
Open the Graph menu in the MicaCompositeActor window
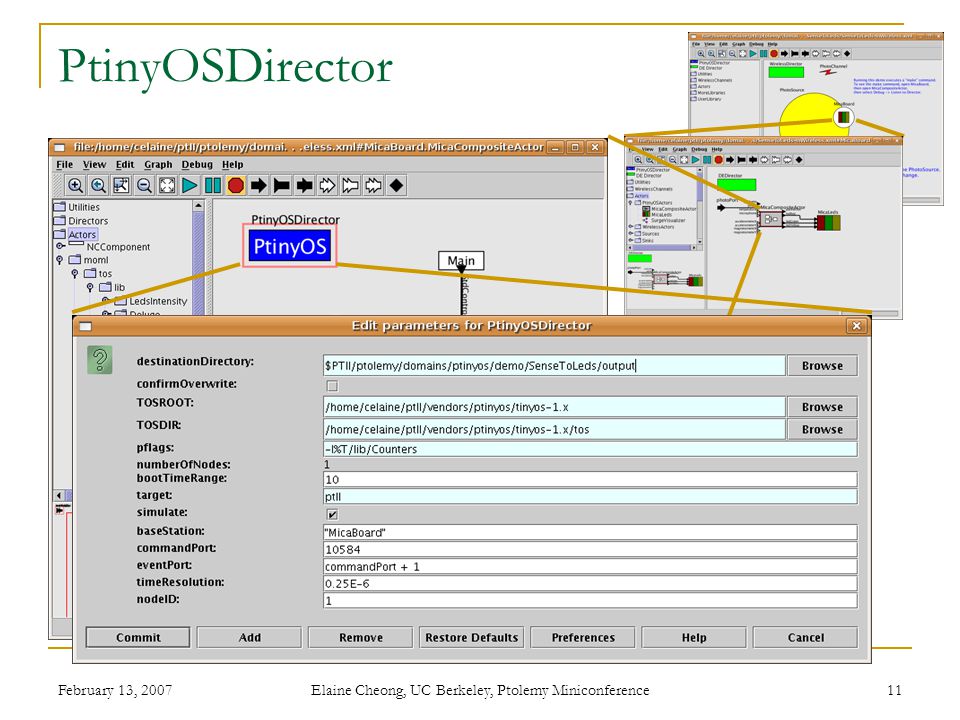pos(158,165)
